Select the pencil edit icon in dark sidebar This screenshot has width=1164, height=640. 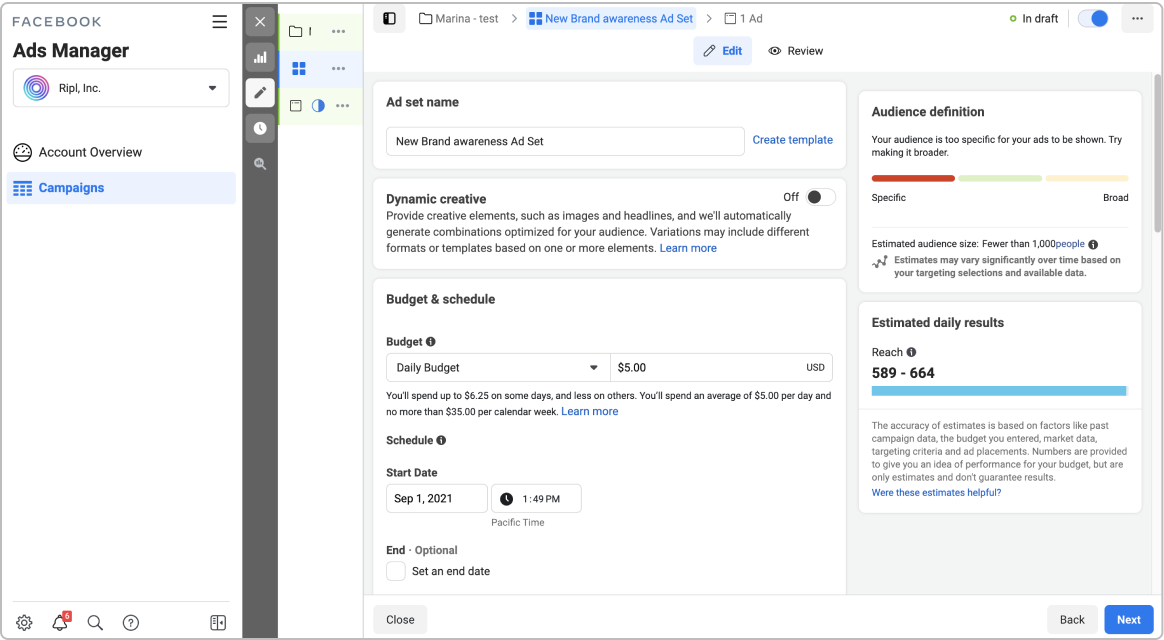point(260,93)
